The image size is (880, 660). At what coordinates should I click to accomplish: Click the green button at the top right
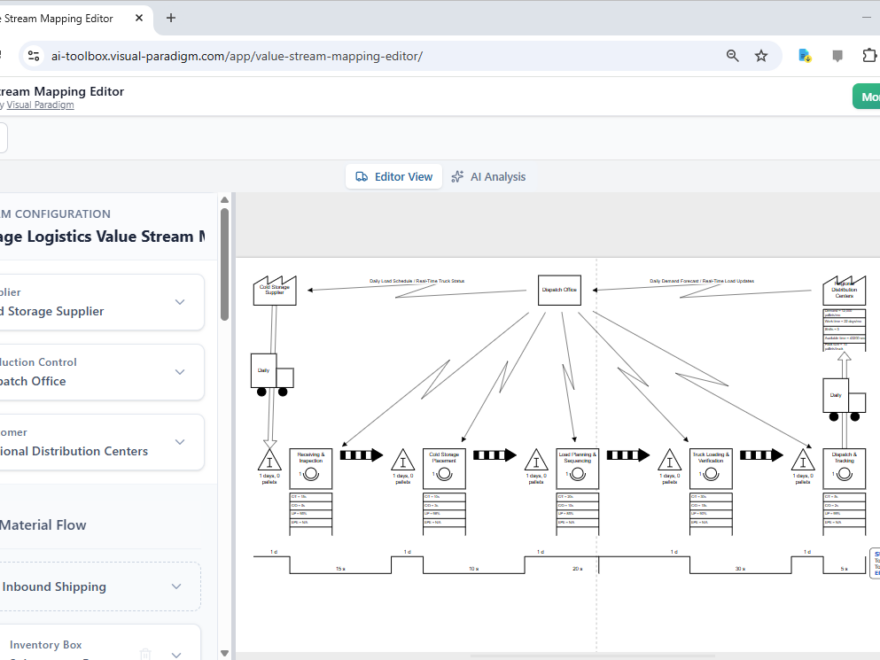(868, 96)
